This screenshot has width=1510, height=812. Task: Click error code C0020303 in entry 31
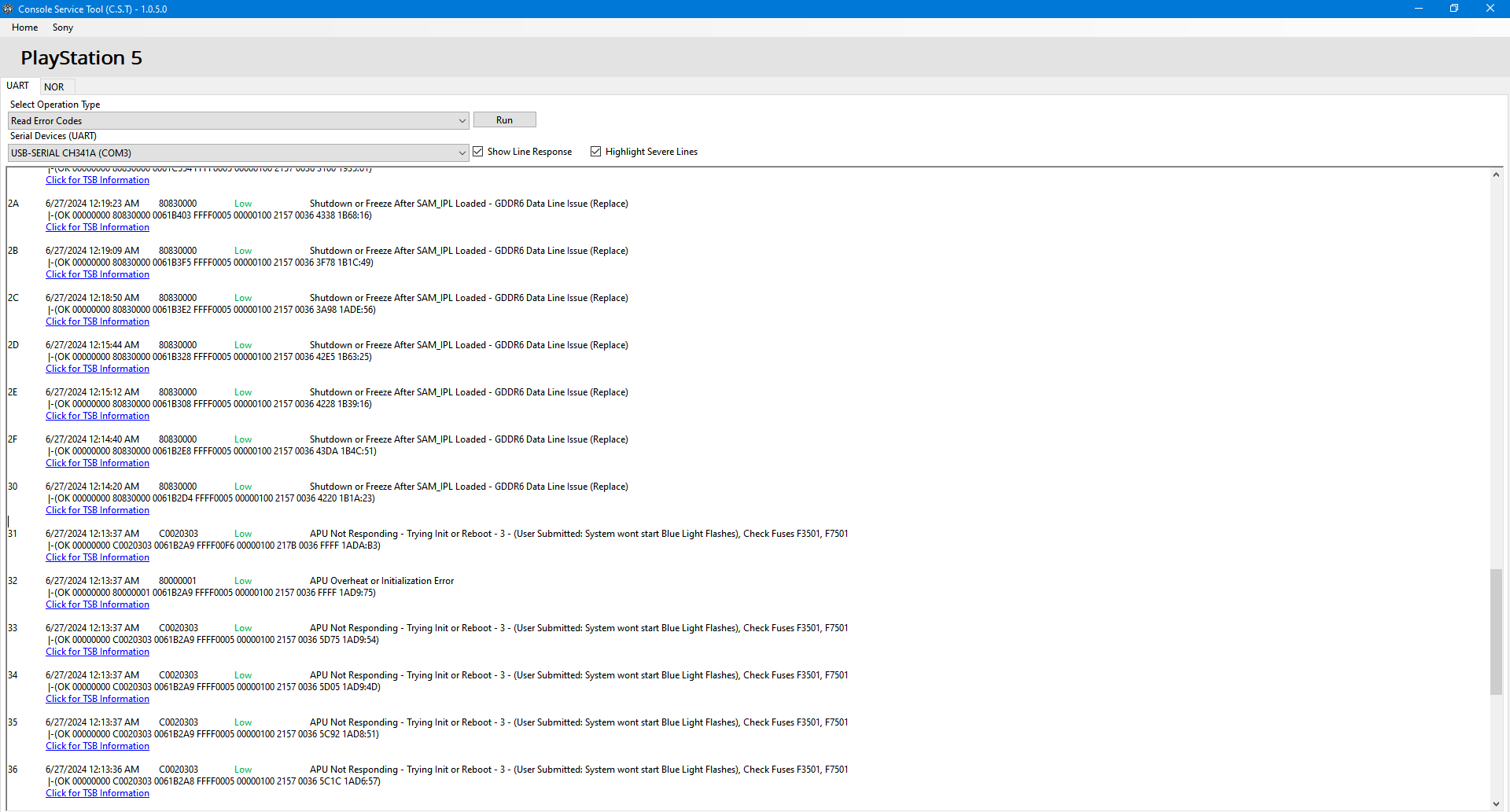(179, 534)
